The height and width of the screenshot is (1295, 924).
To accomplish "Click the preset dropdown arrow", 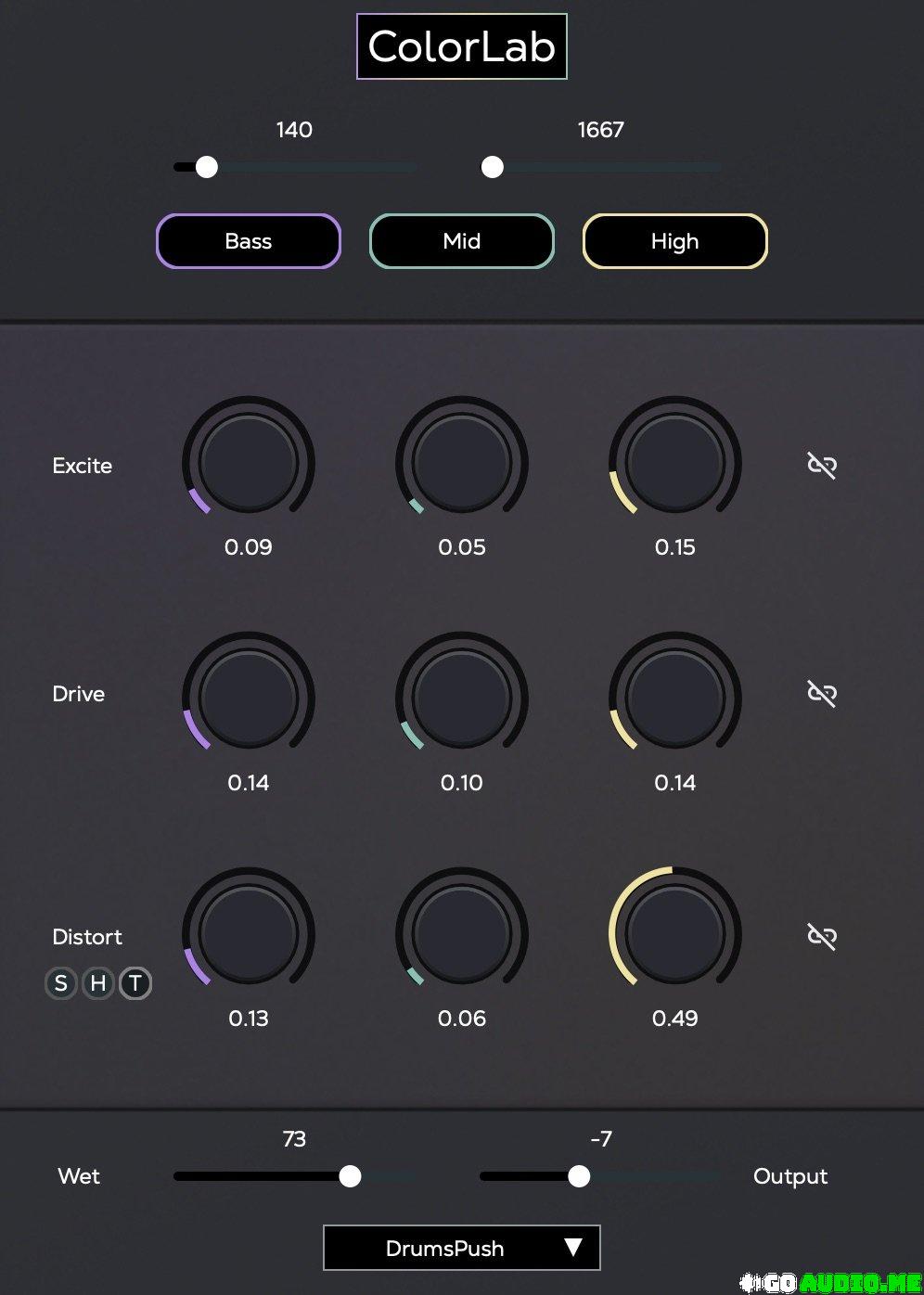I will [573, 1248].
